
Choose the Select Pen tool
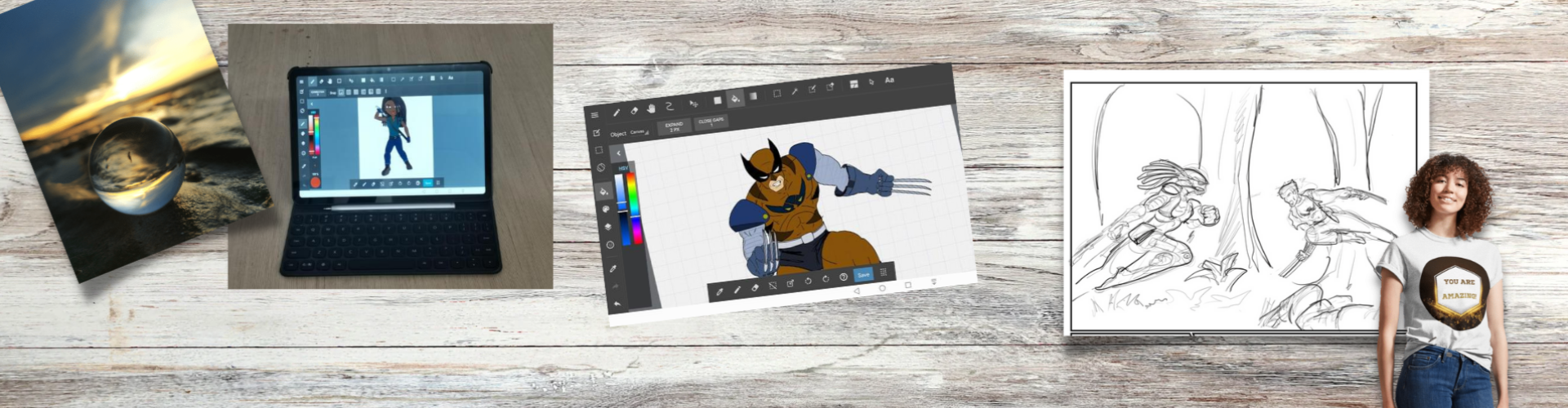[812, 89]
